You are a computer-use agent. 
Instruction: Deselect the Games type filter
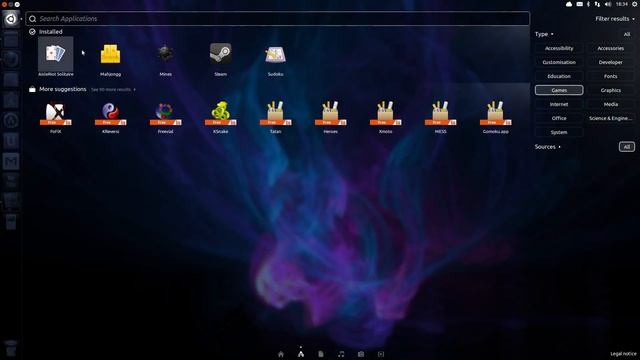pyautogui.click(x=559, y=90)
